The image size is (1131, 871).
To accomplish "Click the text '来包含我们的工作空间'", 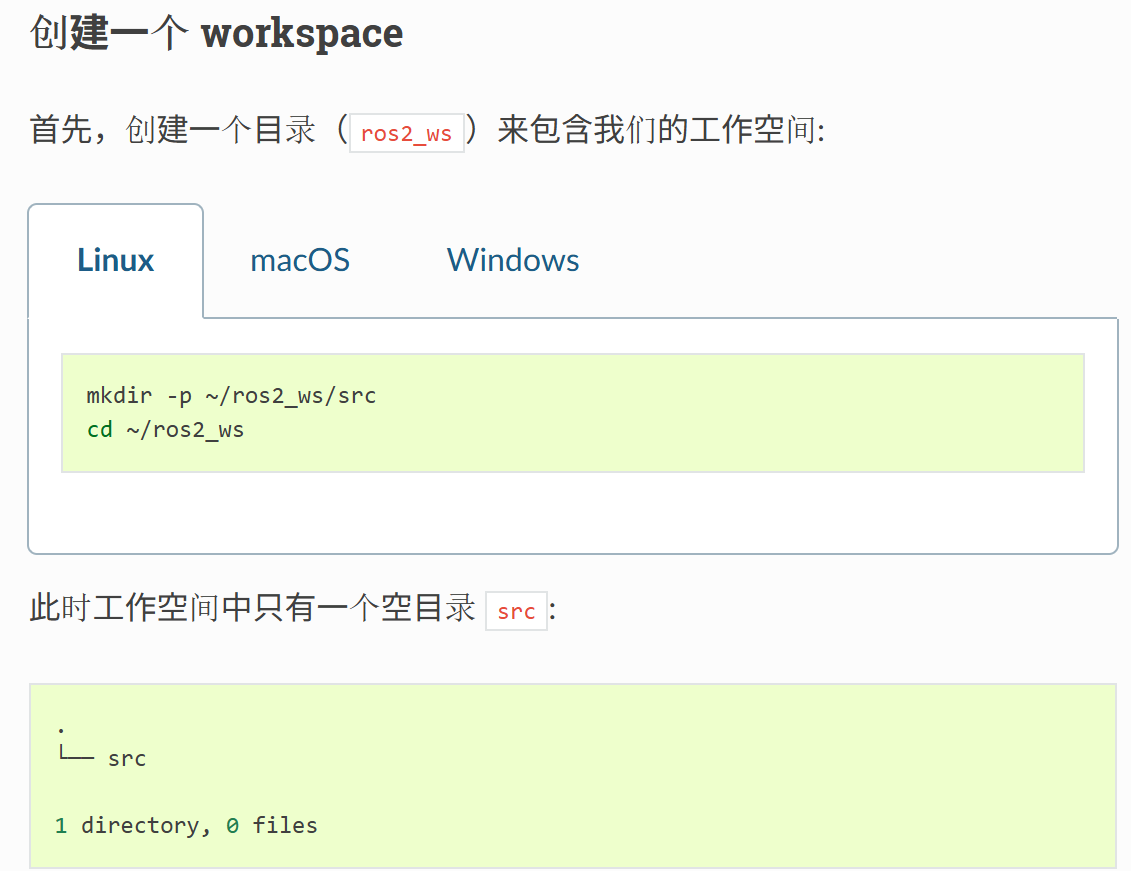I will pos(656,130).
